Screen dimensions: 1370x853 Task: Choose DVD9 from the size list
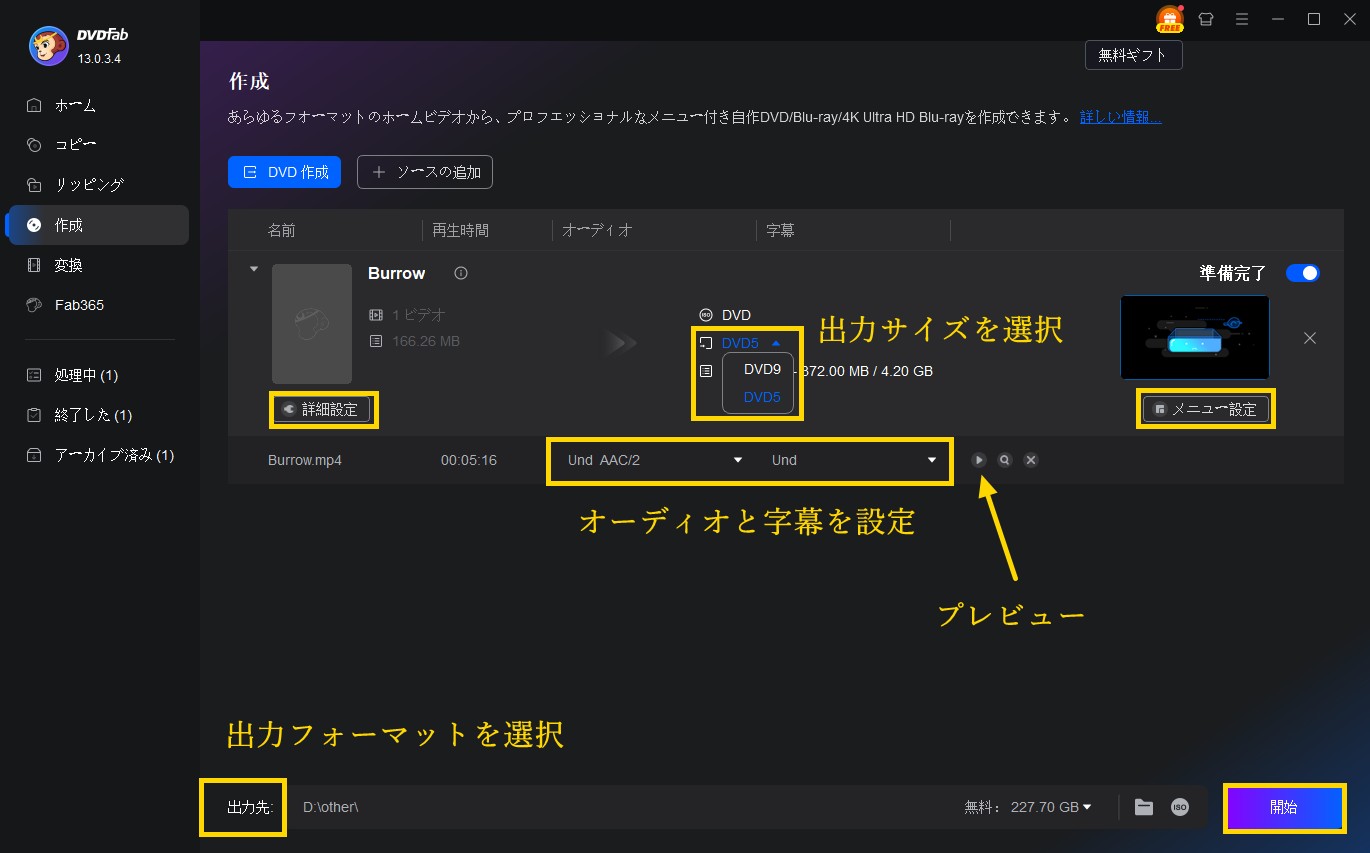[x=762, y=369]
